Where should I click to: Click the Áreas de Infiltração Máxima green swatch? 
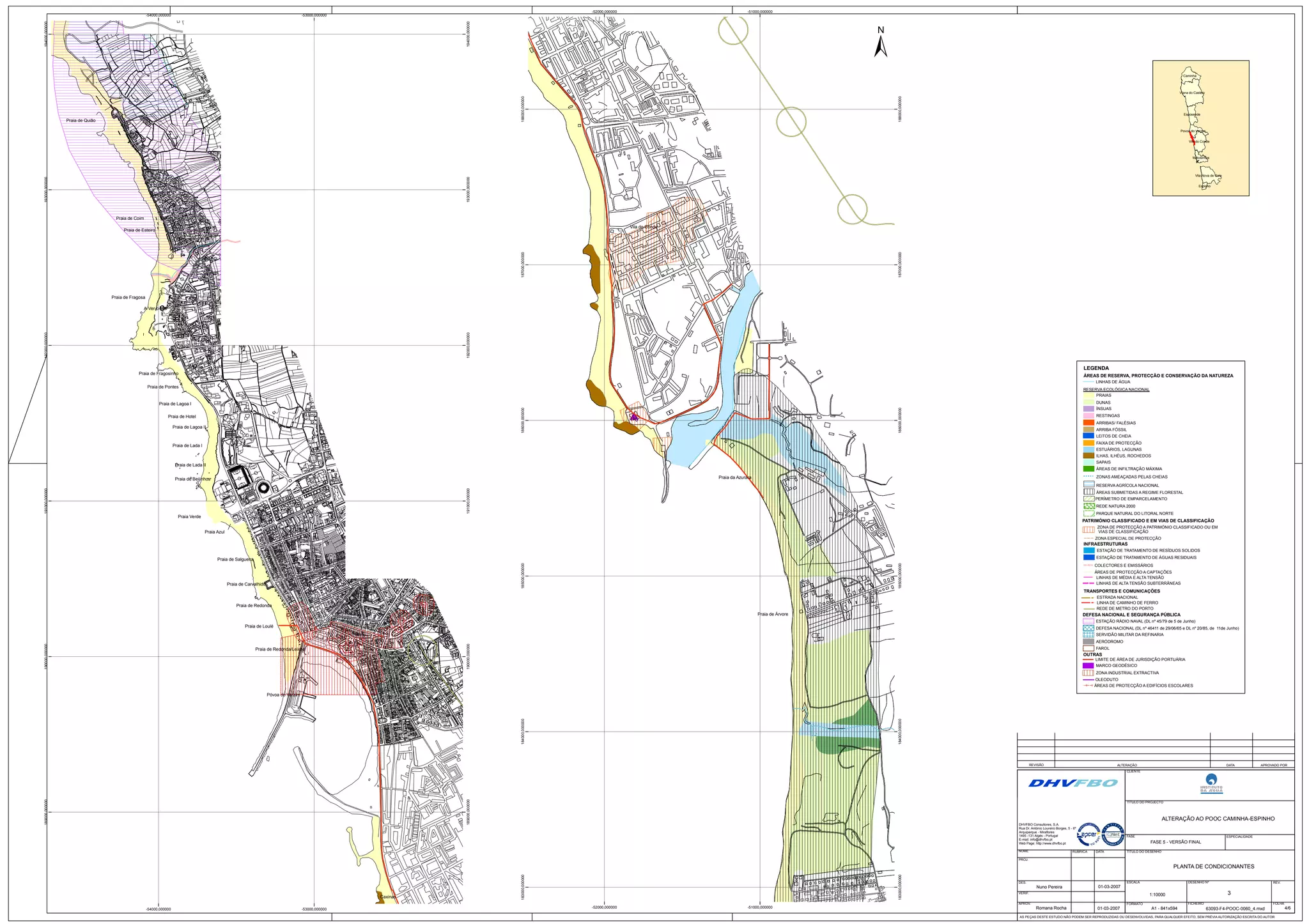[x=1088, y=469]
